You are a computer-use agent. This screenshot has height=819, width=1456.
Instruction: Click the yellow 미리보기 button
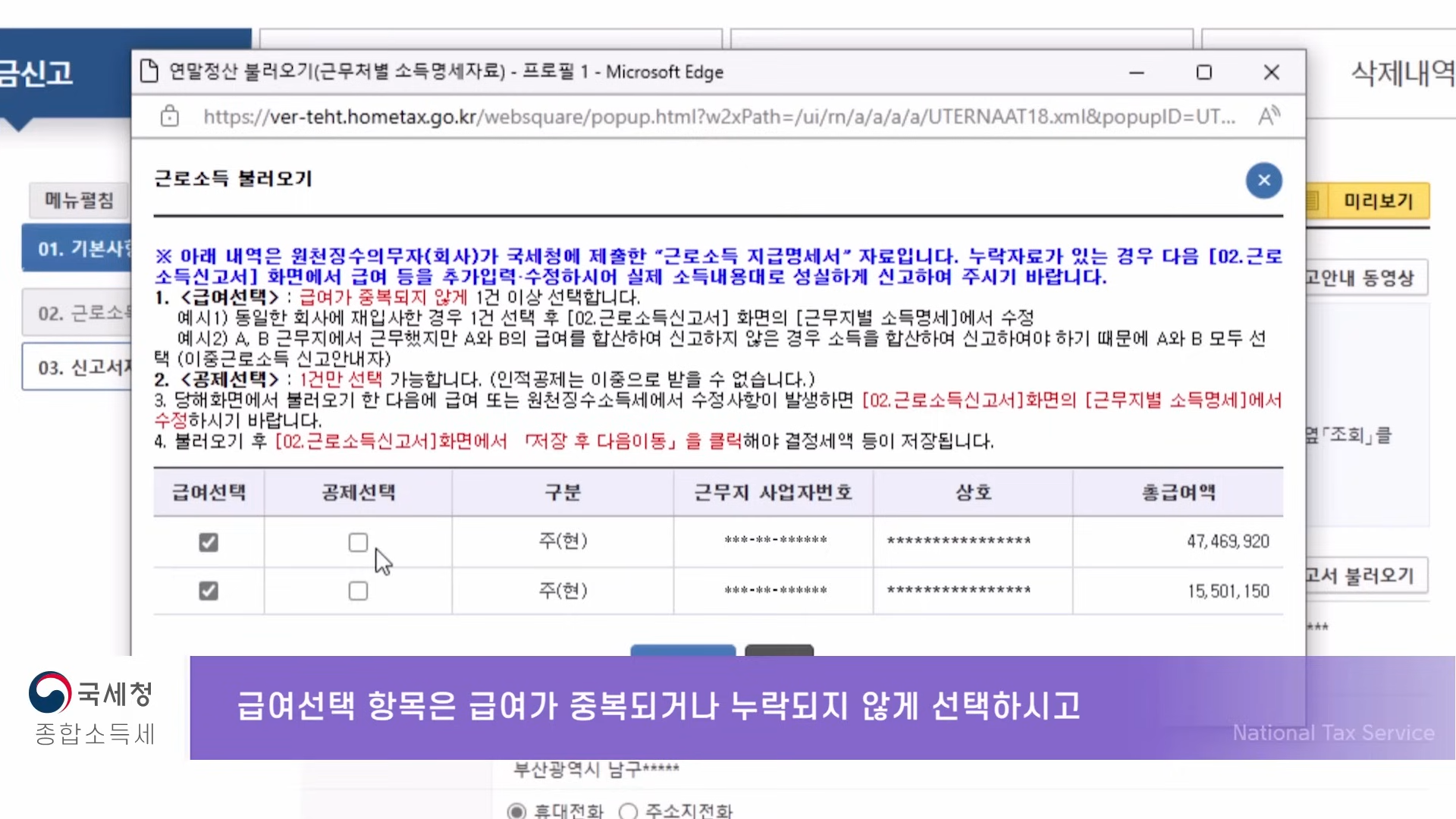coord(1377,201)
